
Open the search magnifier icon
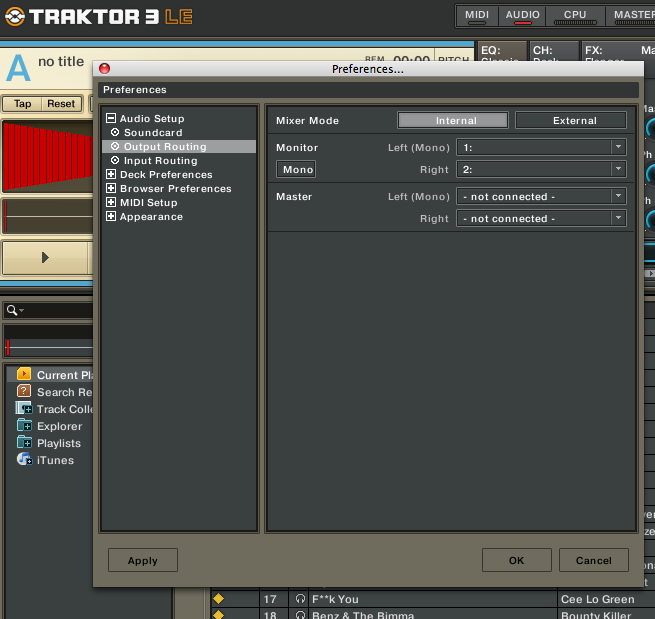12,310
